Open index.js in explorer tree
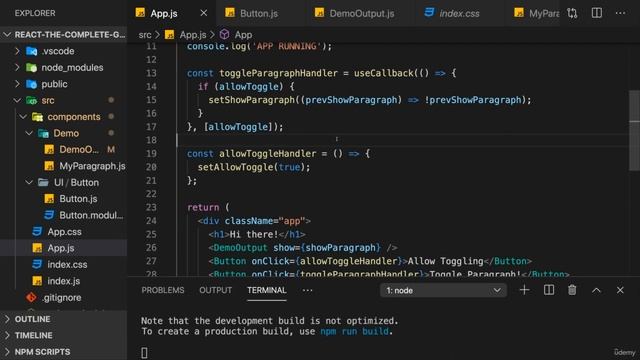This screenshot has height=360, width=640. pos(63,281)
